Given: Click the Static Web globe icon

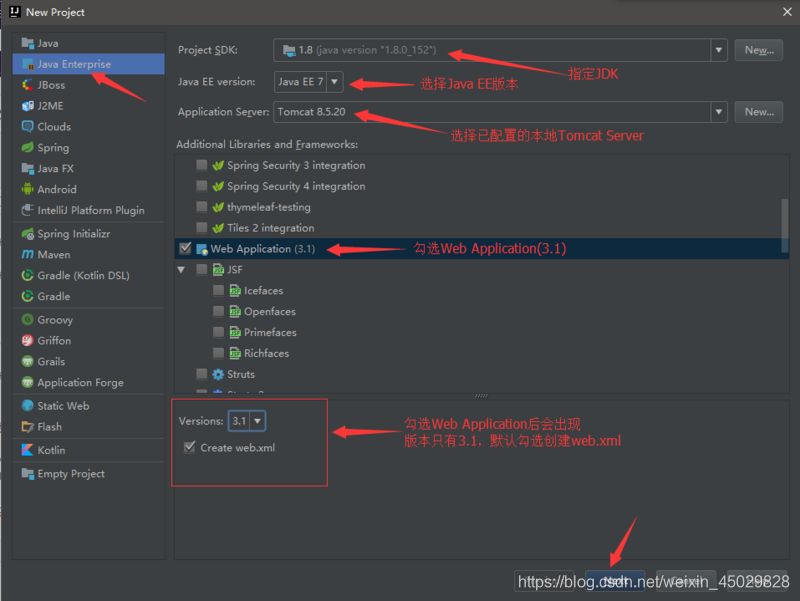Looking at the screenshot, I should pos(28,406).
